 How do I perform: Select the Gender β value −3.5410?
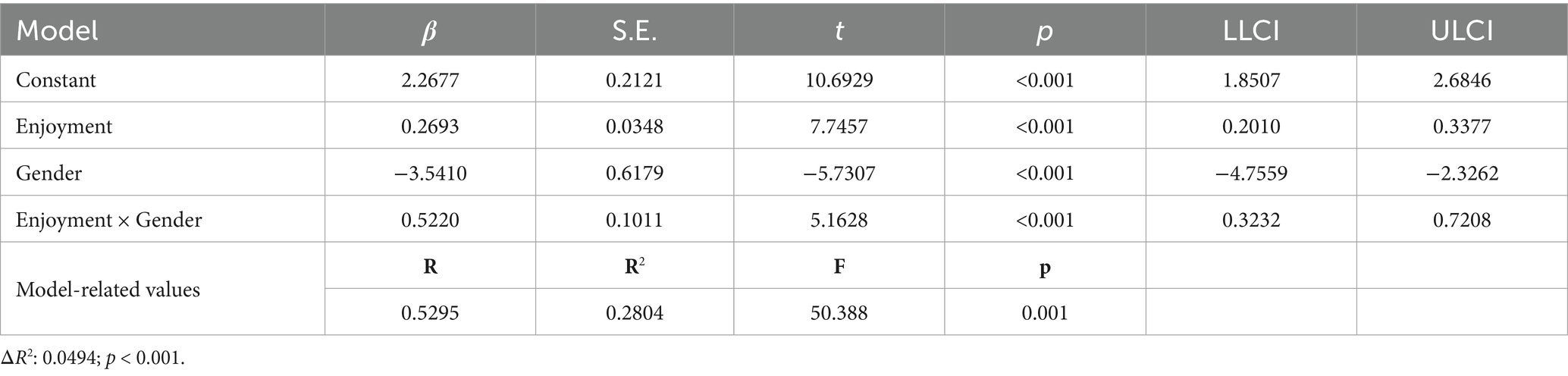(x=429, y=173)
